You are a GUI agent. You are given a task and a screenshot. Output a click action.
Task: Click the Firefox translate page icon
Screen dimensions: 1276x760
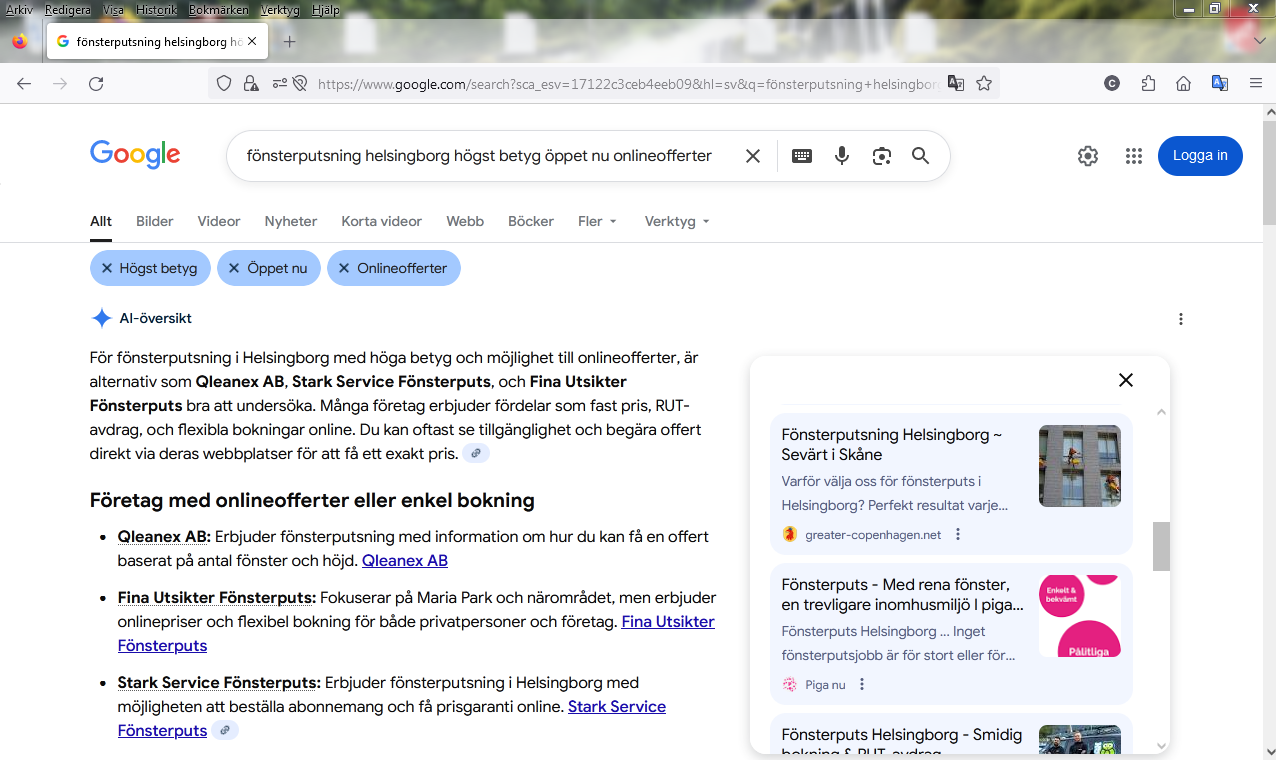(956, 84)
